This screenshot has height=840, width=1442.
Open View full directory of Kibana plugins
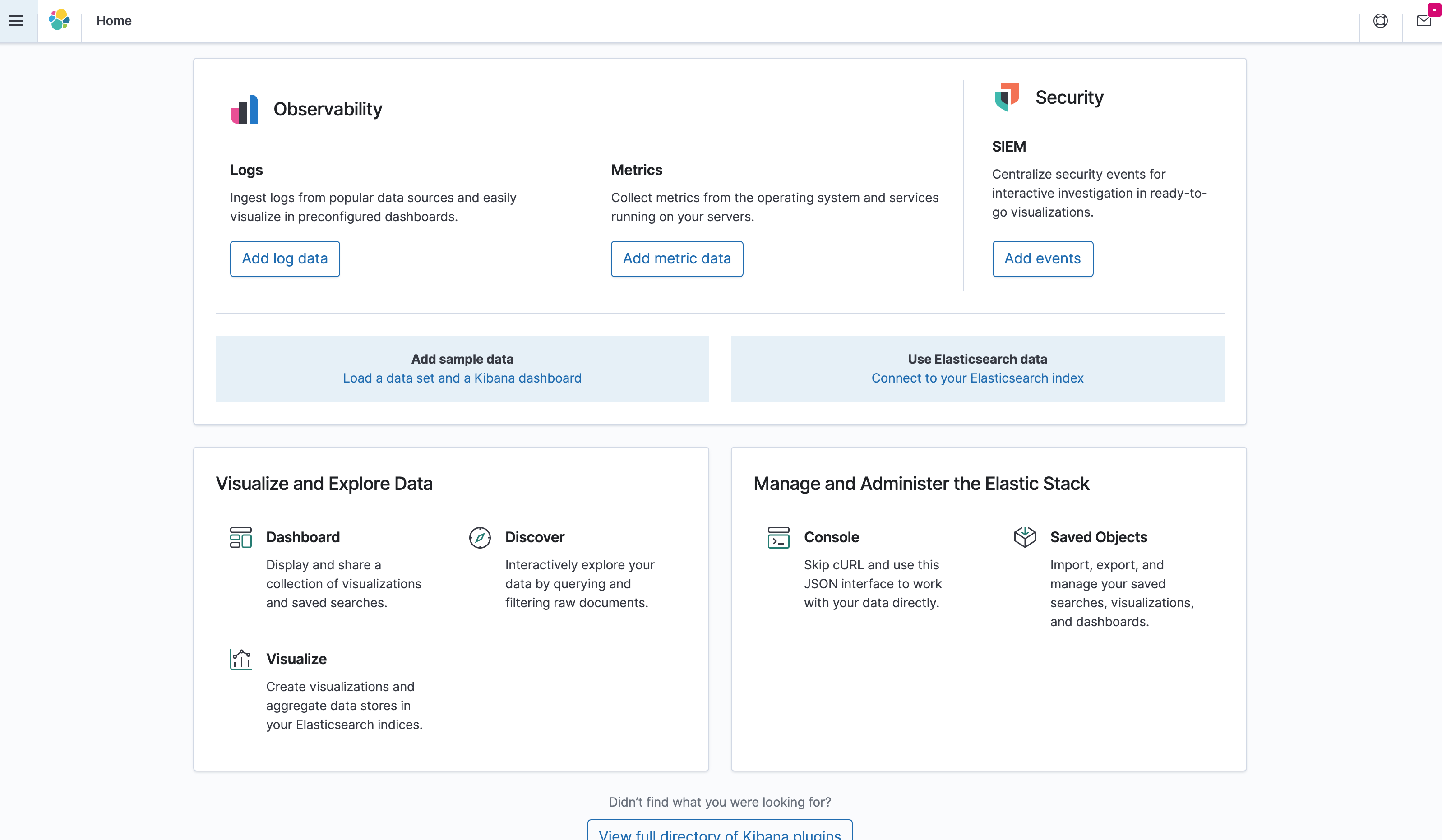pyautogui.click(x=719, y=833)
